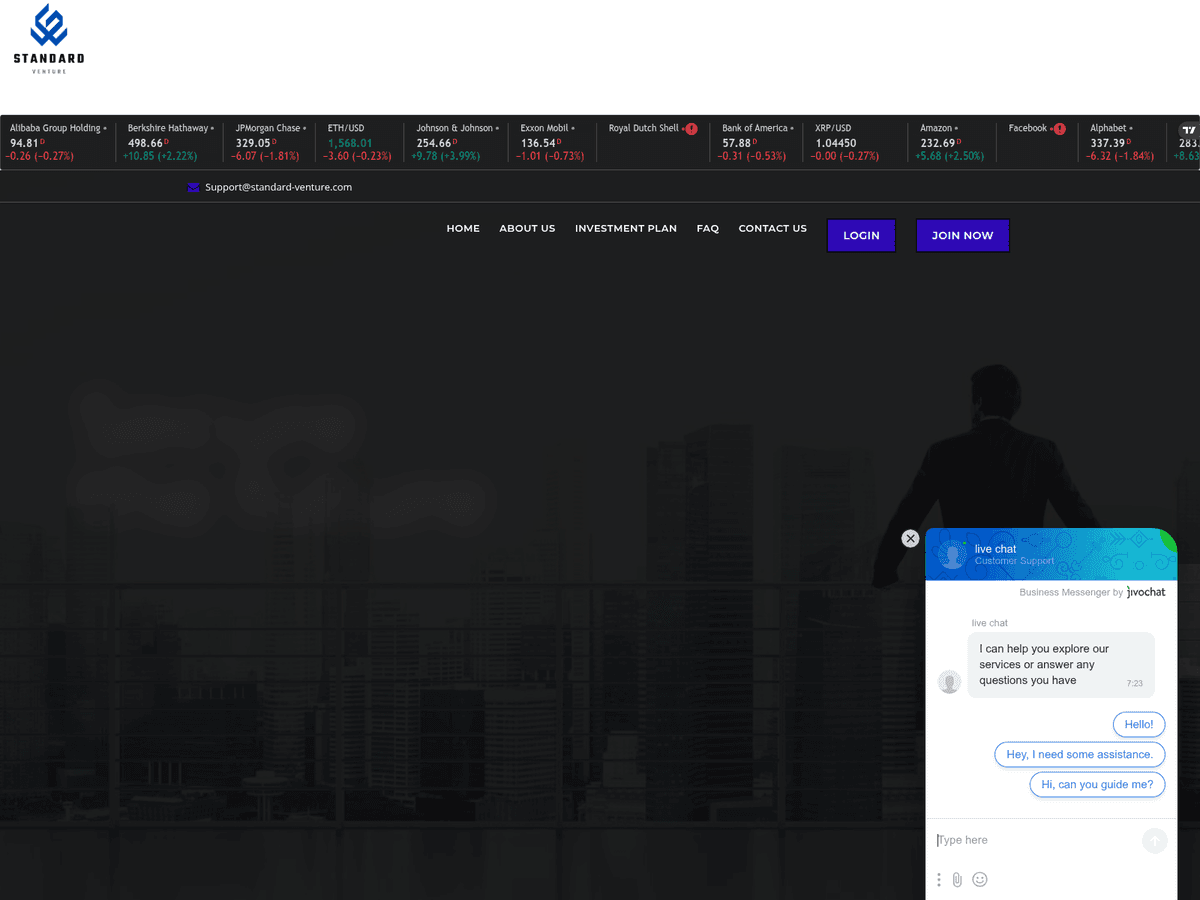
Task: Select the "Hello!" quick reply
Action: tap(1139, 724)
